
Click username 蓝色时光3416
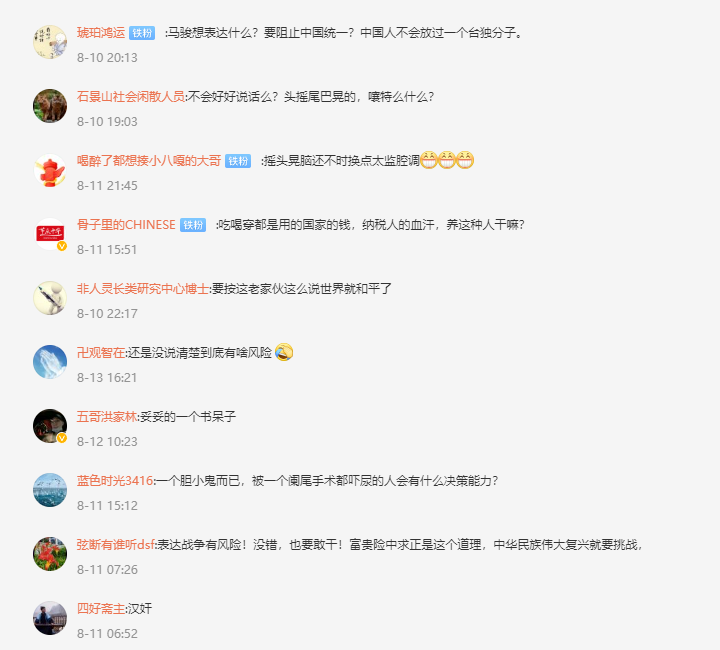tap(115, 481)
